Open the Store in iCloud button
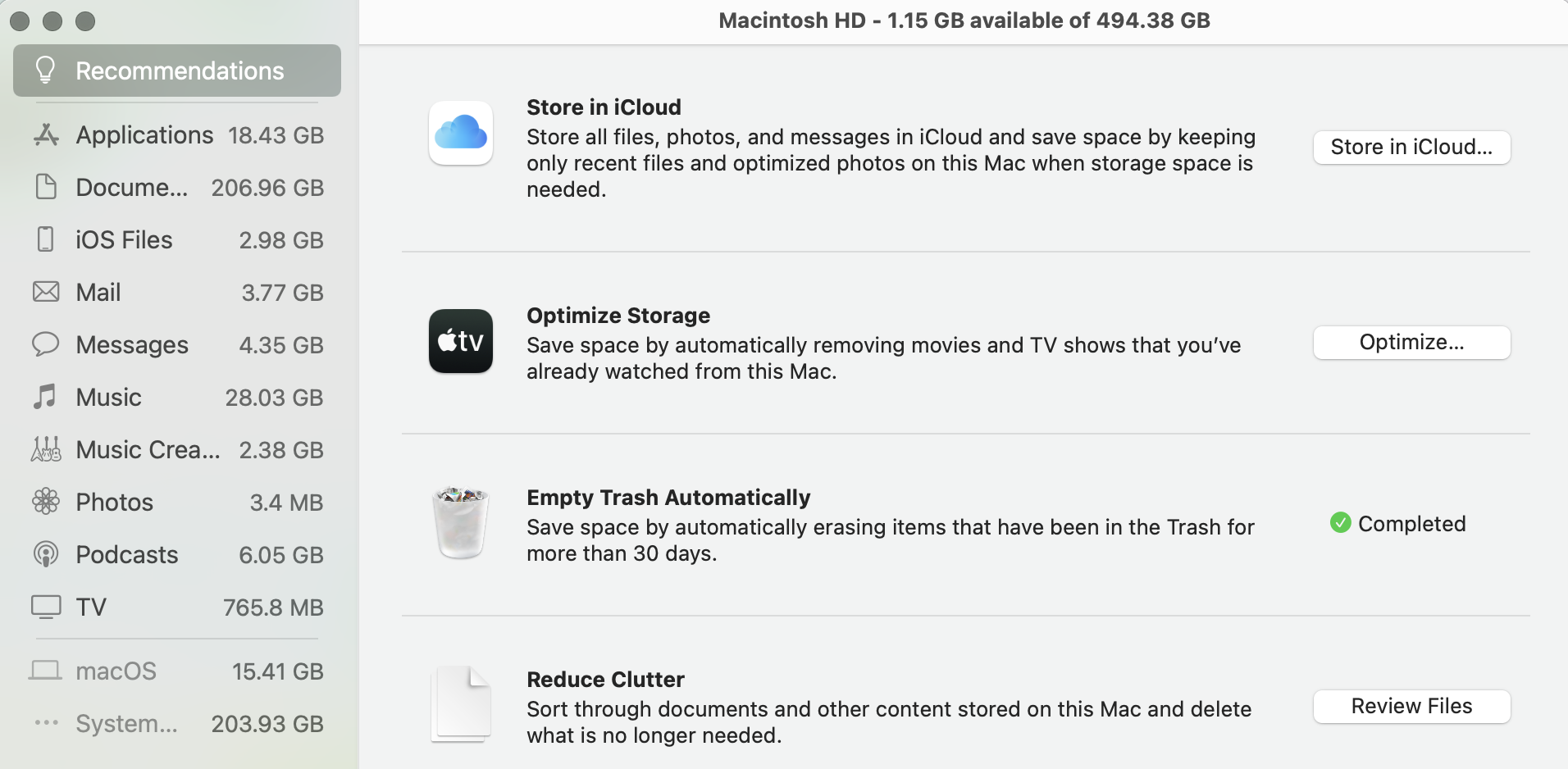Screen dimensions: 1568x769 point(1411,148)
